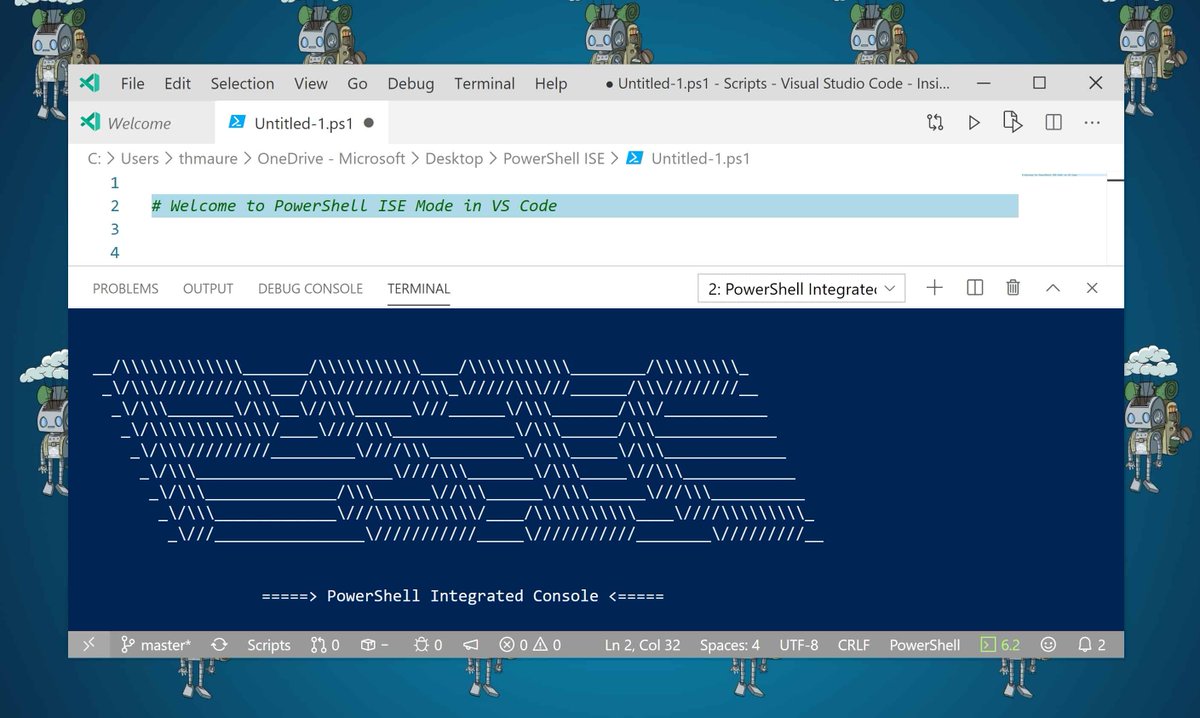
Task: Click the OneDrive - Microsoft breadcrumb
Action: click(331, 158)
